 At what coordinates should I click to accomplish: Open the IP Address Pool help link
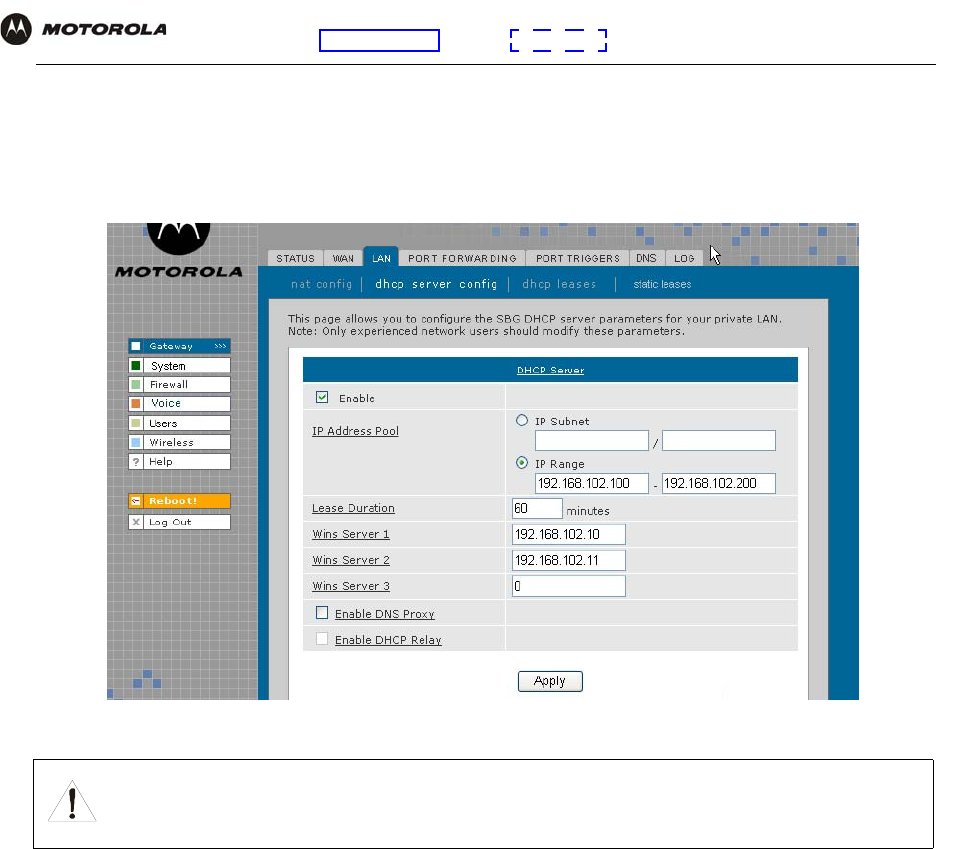(x=355, y=431)
